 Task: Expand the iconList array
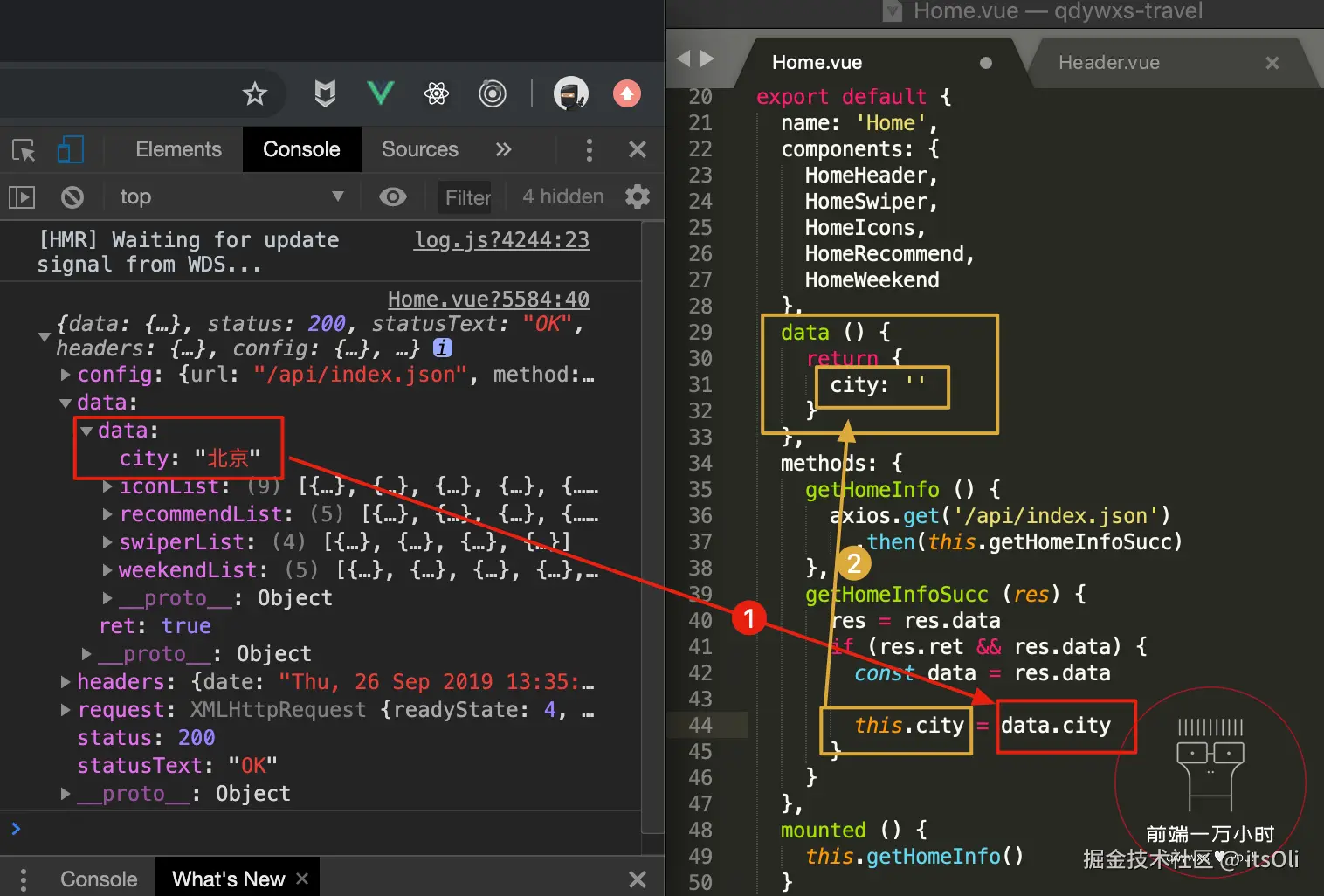point(107,486)
